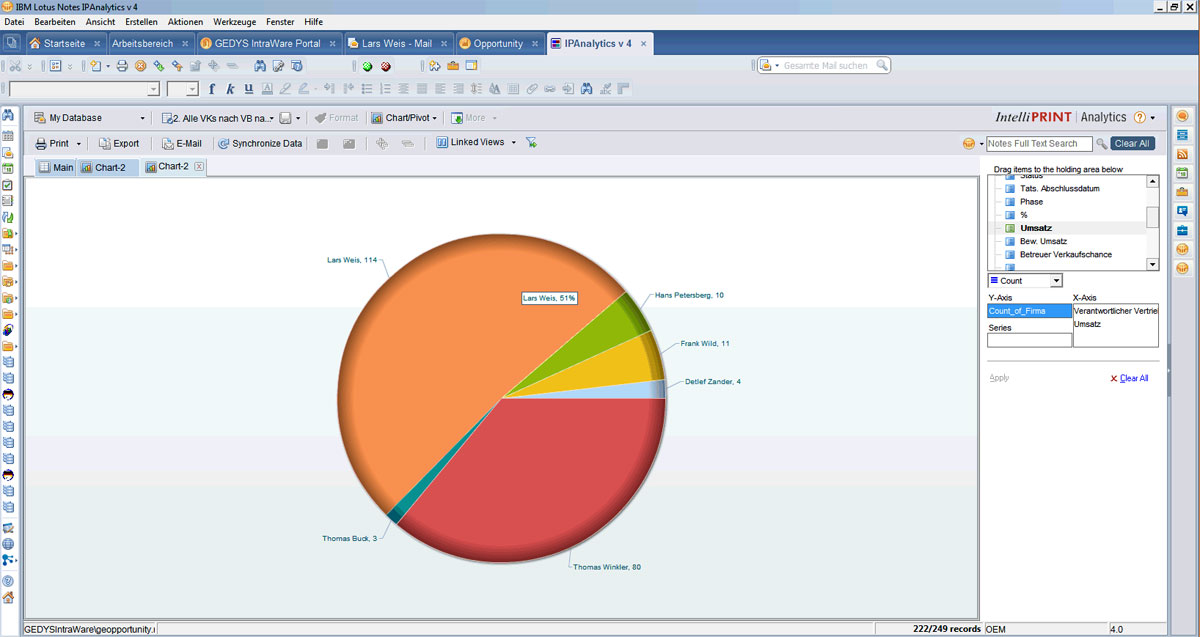The height and width of the screenshot is (637, 1200).
Task: Expand the dropdown arrow beside help icon
Action: pyautogui.click(x=1152, y=118)
